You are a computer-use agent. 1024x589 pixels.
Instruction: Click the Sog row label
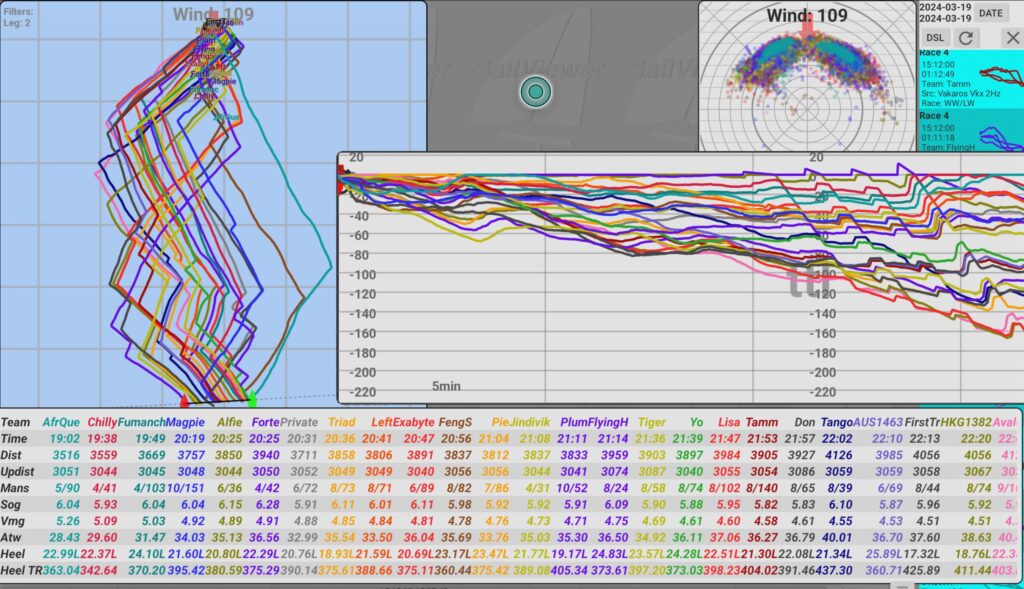click(x=10, y=504)
